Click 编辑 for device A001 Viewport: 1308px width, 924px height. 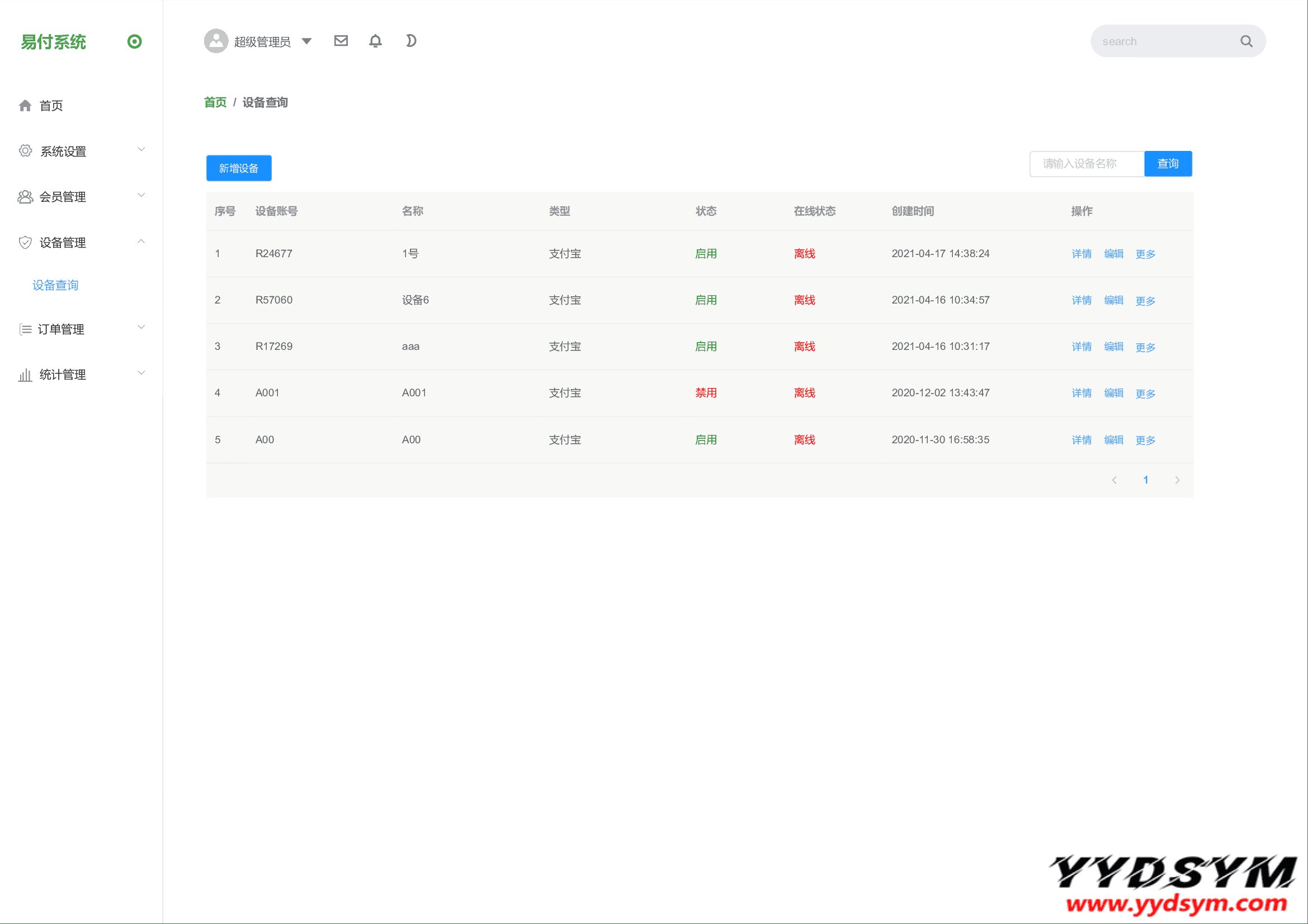coord(1114,393)
